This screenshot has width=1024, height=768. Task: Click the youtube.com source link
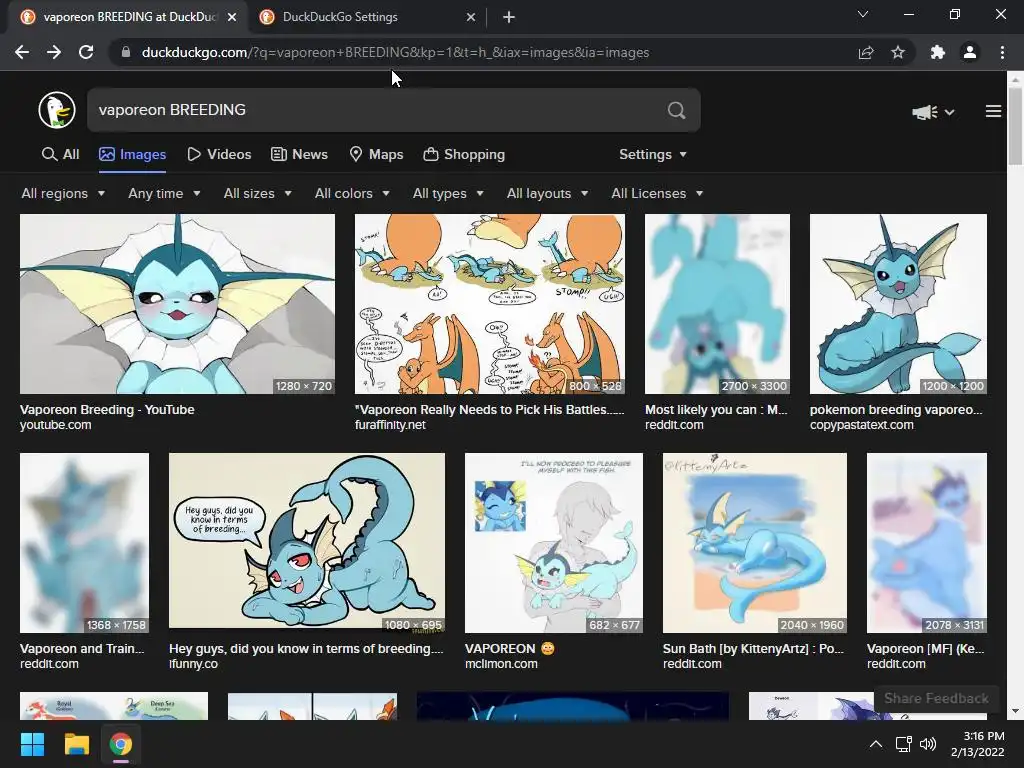click(x=56, y=425)
